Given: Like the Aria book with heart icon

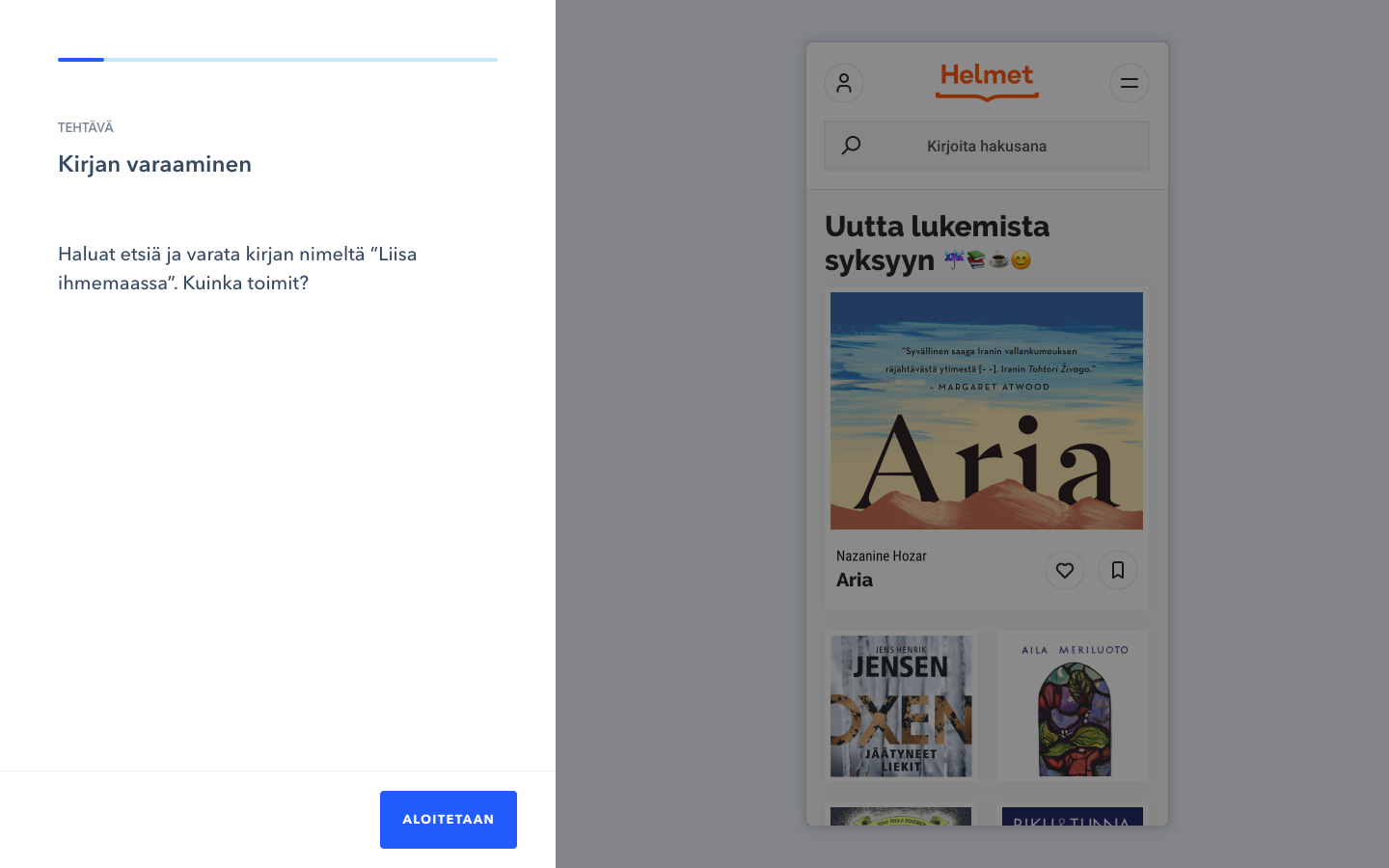Looking at the screenshot, I should [1065, 570].
